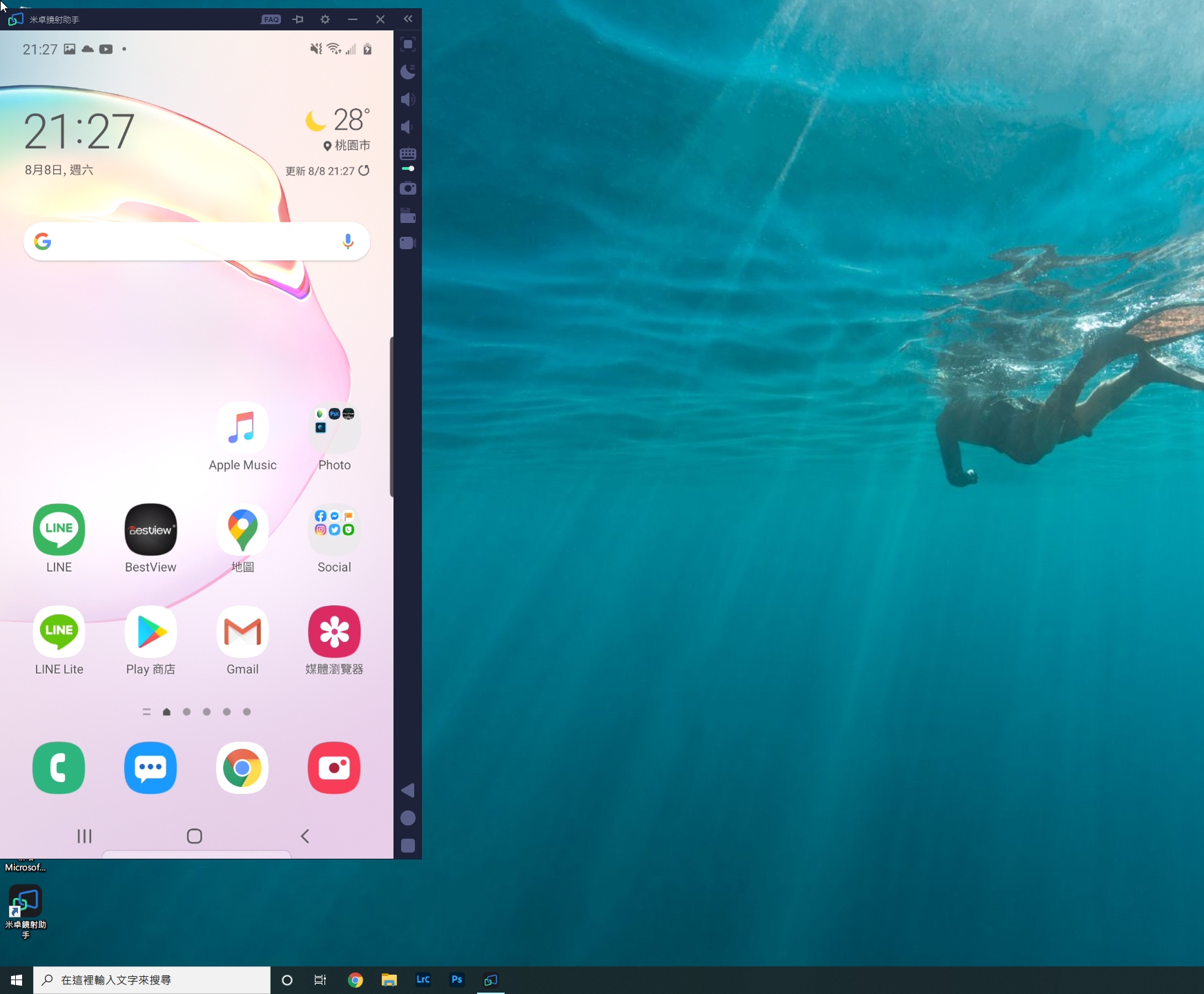Viewport: 1204px width, 994px height.
Task: Tap the Google voice search microphone
Action: (x=348, y=241)
